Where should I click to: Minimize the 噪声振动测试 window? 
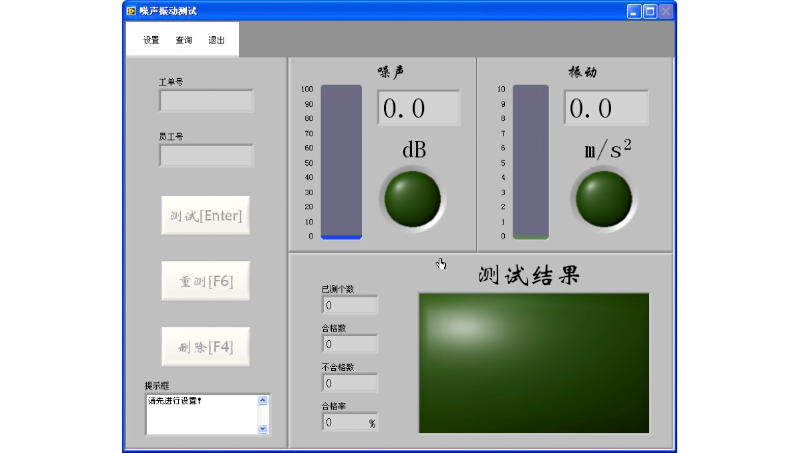click(634, 11)
